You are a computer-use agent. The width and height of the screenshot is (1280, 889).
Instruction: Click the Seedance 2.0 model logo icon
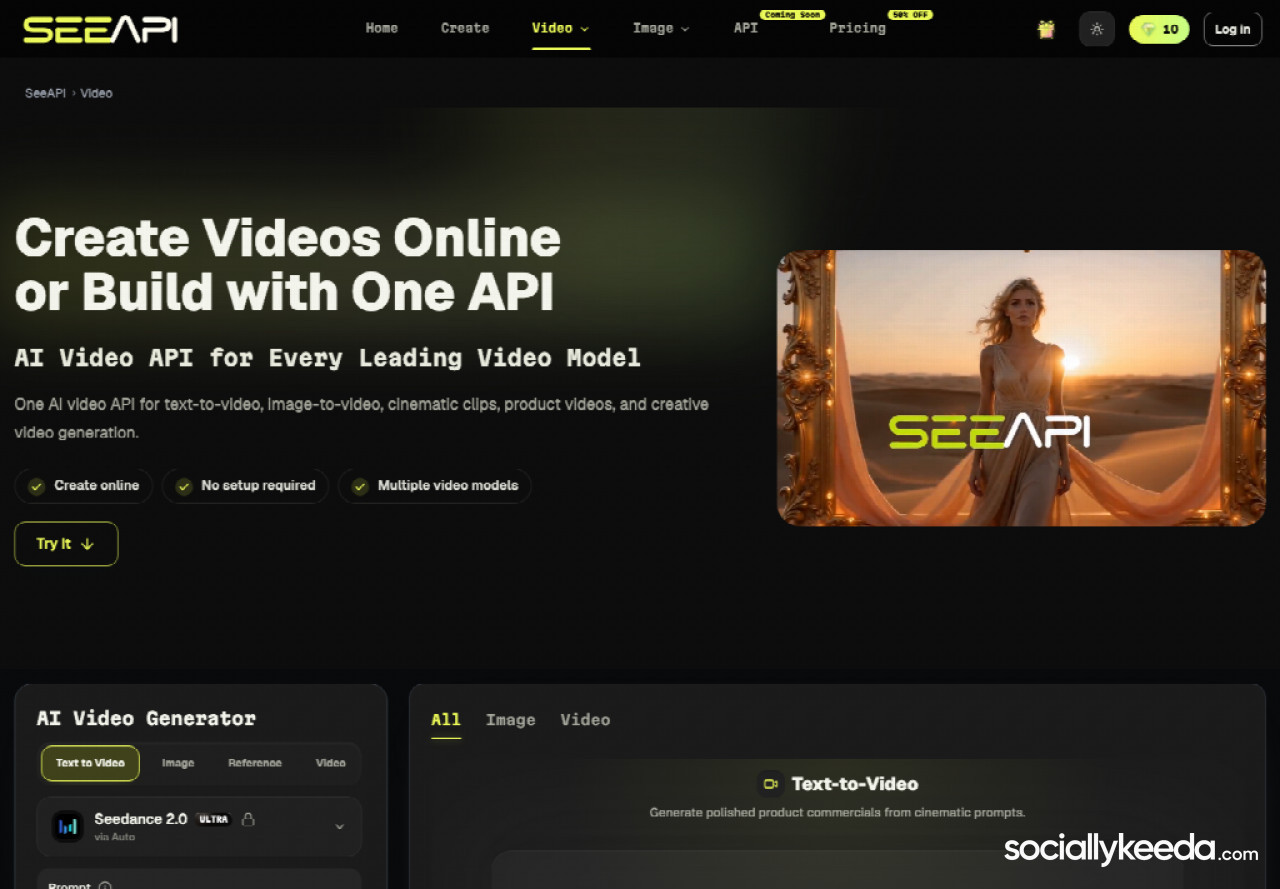coord(68,826)
